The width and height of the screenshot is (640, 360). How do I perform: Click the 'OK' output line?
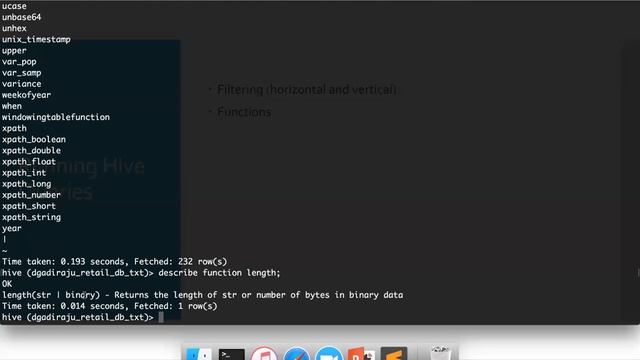pyautogui.click(x=7, y=284)
